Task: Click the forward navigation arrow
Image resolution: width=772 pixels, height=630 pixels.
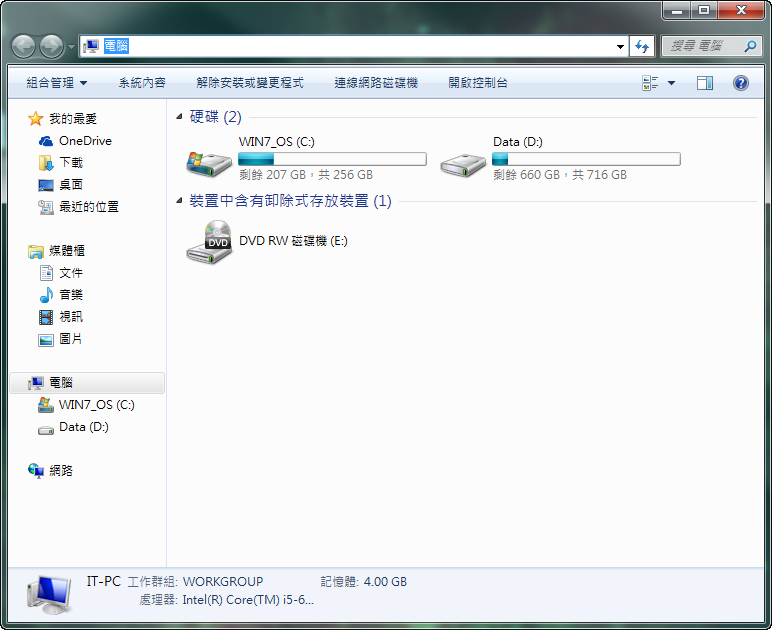Action: 51,46
